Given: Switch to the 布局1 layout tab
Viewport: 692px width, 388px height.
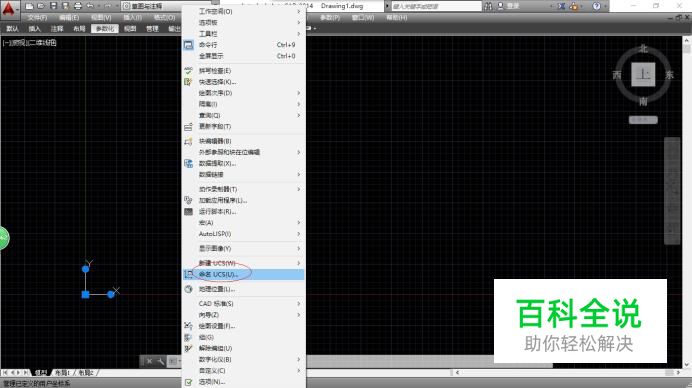Looking at the screenshot, I should [x=62, y=373].
